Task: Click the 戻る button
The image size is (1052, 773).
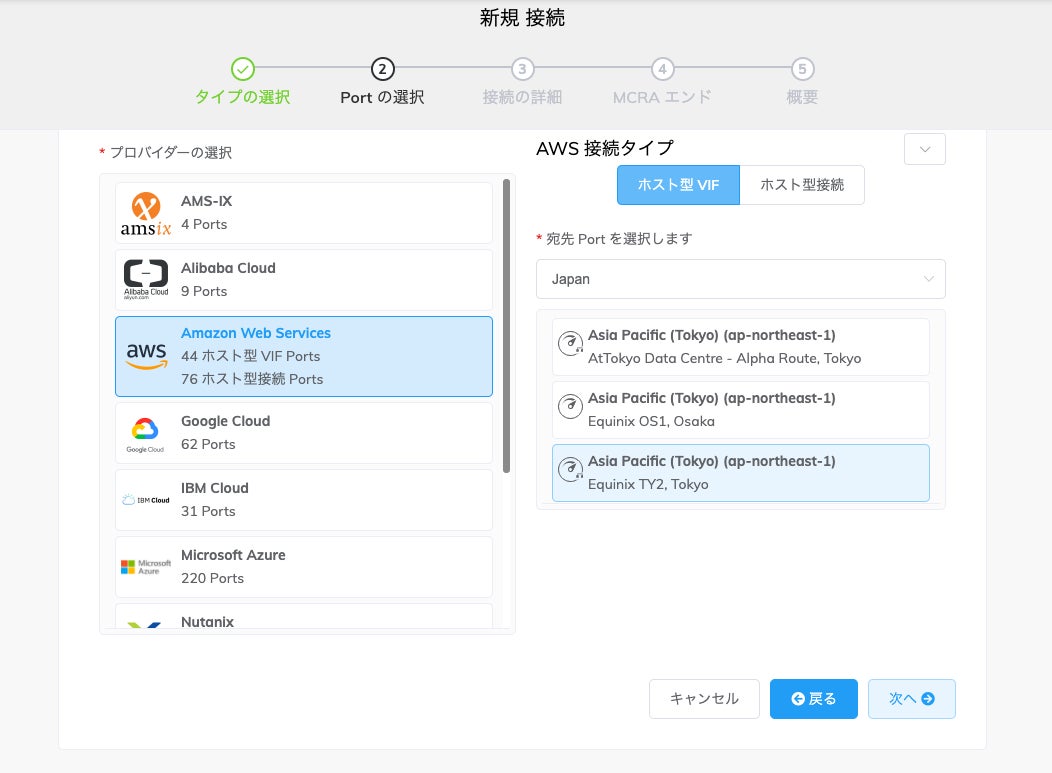Action: click(x=813, y=699)
